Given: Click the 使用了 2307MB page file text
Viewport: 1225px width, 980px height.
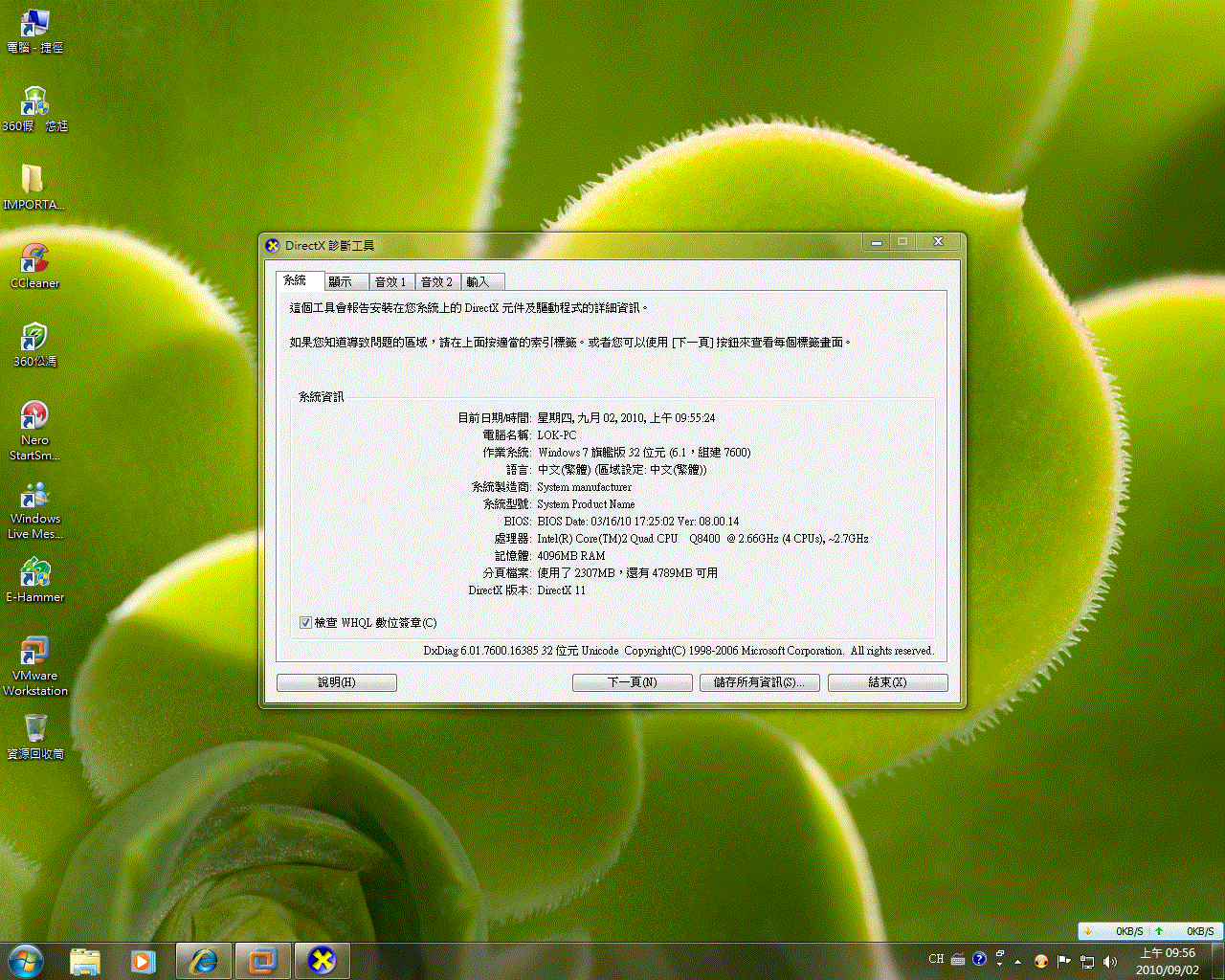Looking at the screenshot, I should tap(627, 572).
